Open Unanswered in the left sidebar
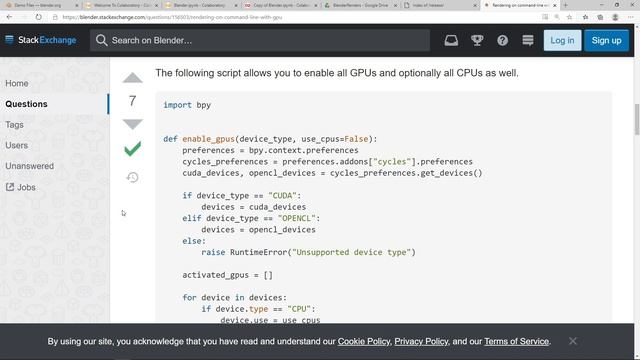 pyautogui.click(x=29, y=166)
